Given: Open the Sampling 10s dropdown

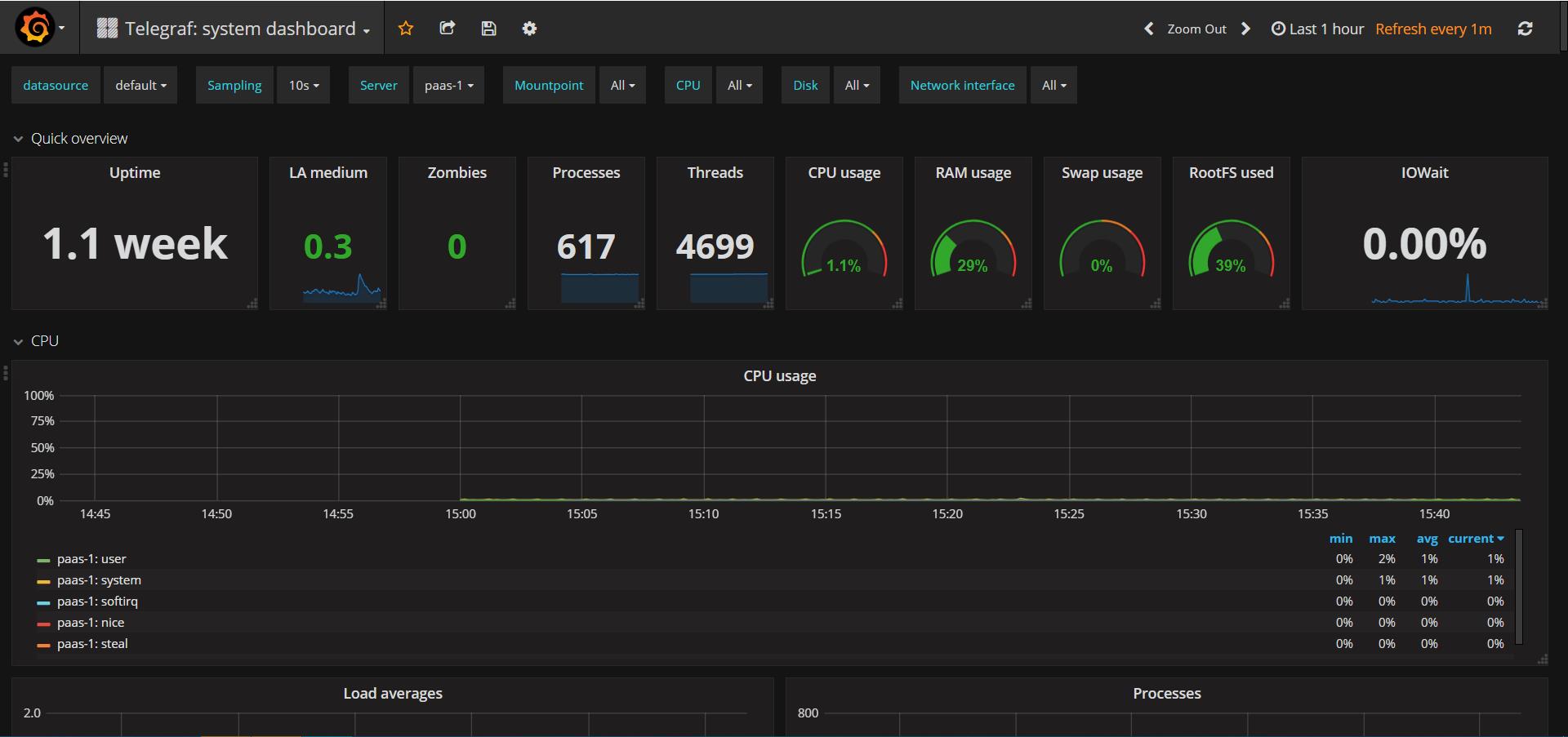Looking at the screenshot, I should [304, 85].
